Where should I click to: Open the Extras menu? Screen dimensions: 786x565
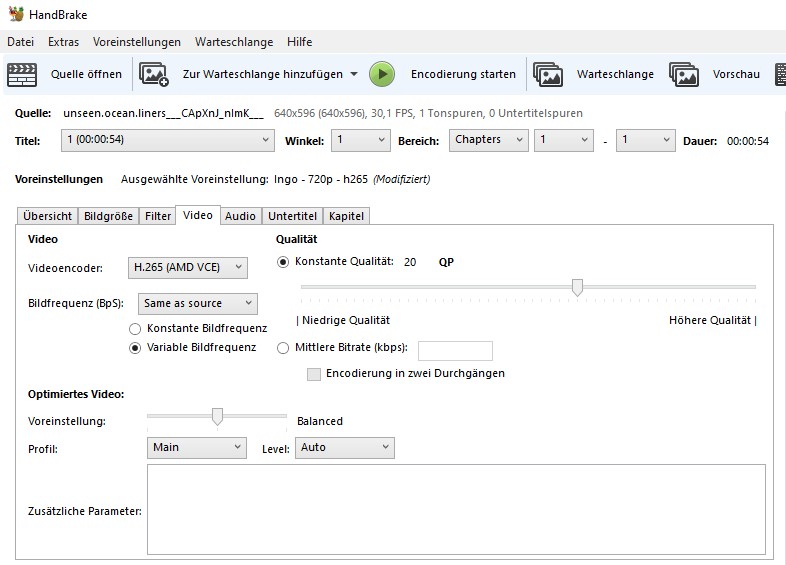(63, 42)
